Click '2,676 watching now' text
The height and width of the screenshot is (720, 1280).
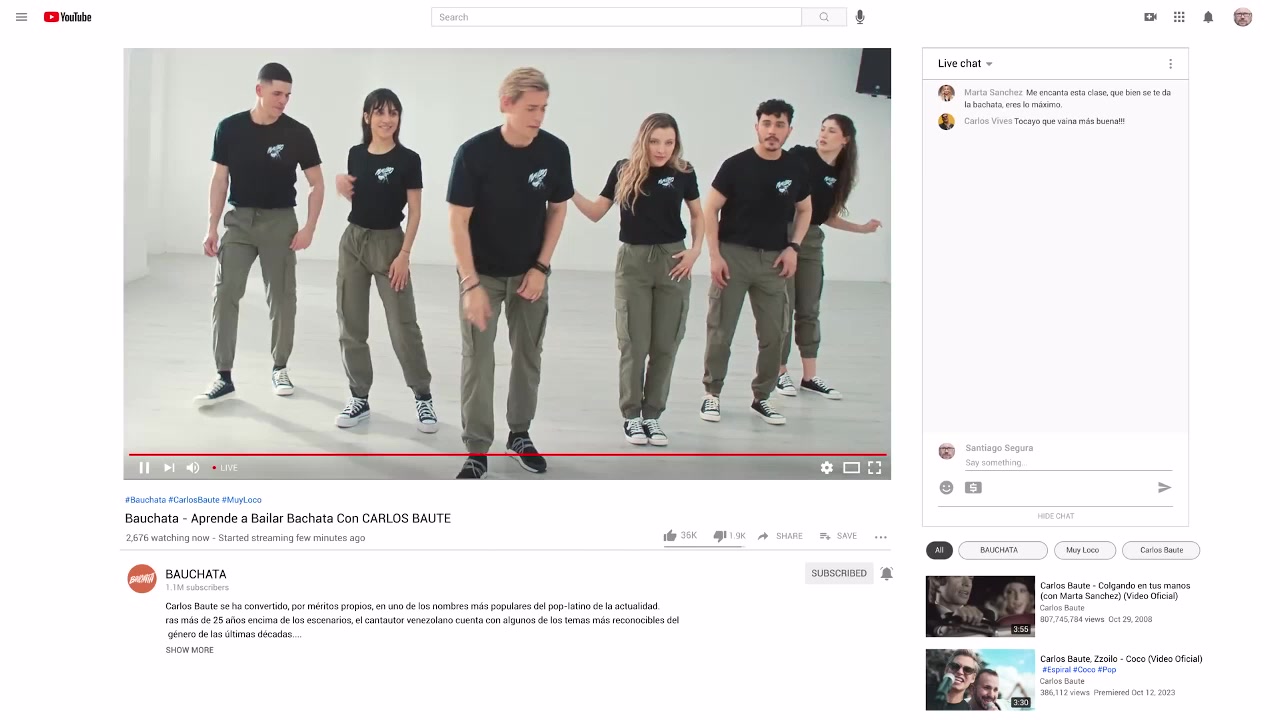coord(168,538)
